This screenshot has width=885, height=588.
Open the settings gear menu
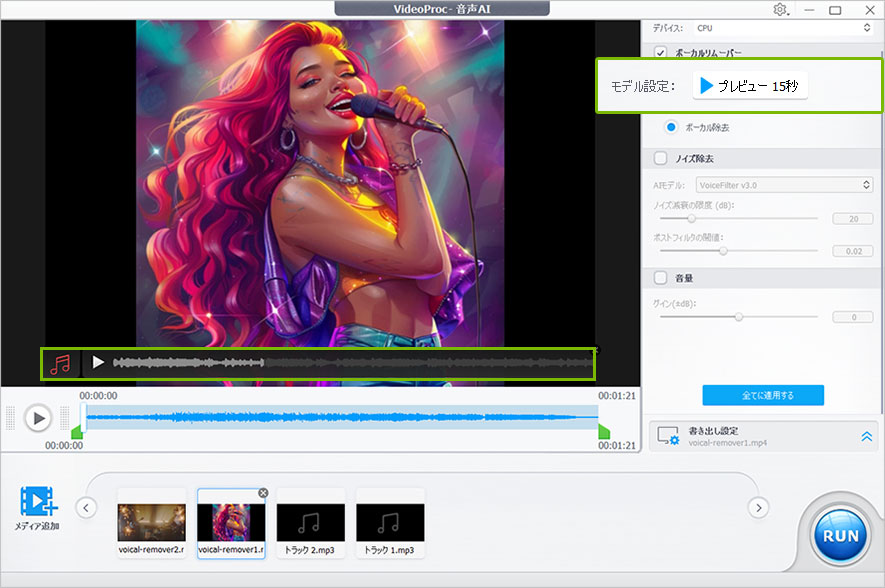pyautogui.click(x=781, y=10)
